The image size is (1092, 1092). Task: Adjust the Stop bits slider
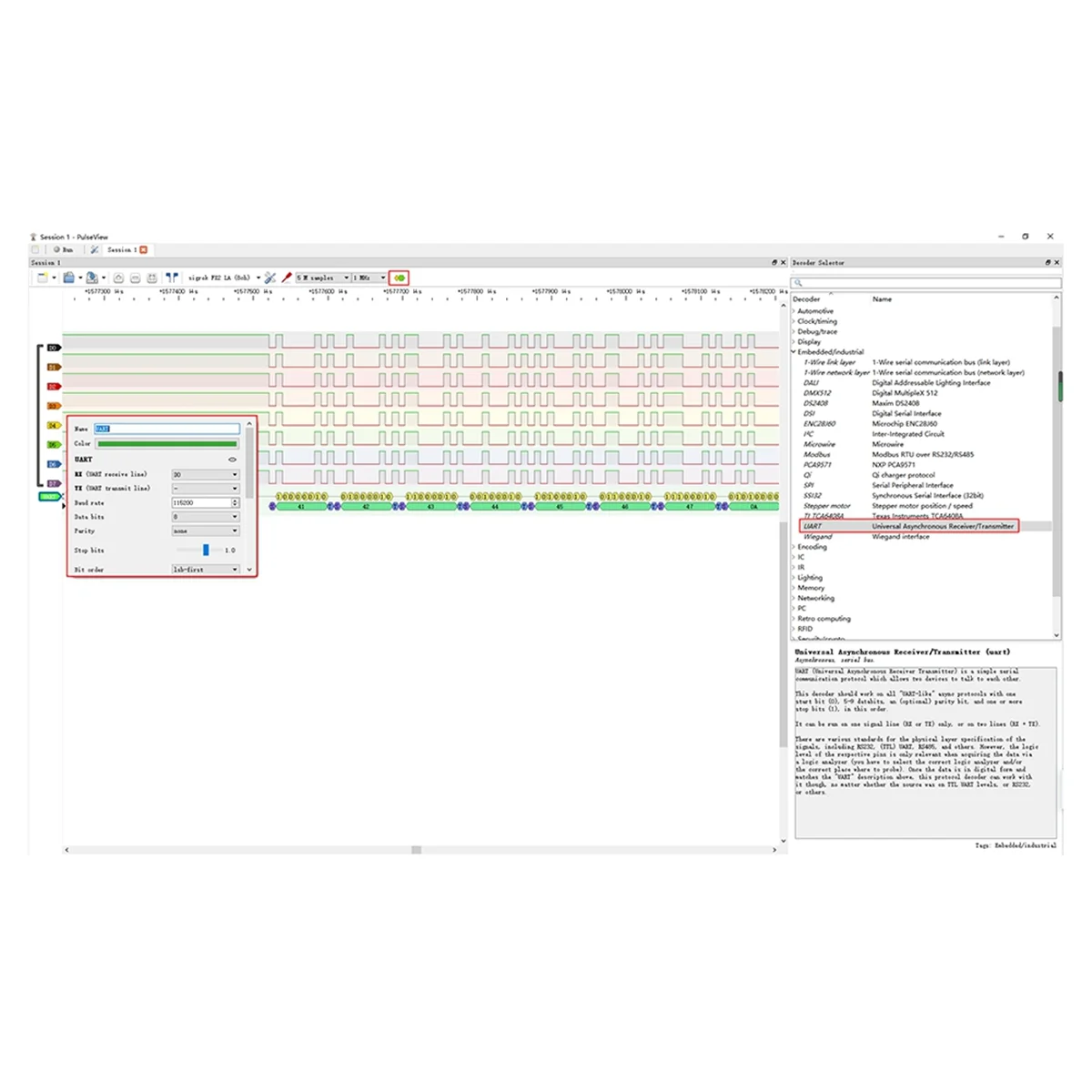(x=206, y=550)
